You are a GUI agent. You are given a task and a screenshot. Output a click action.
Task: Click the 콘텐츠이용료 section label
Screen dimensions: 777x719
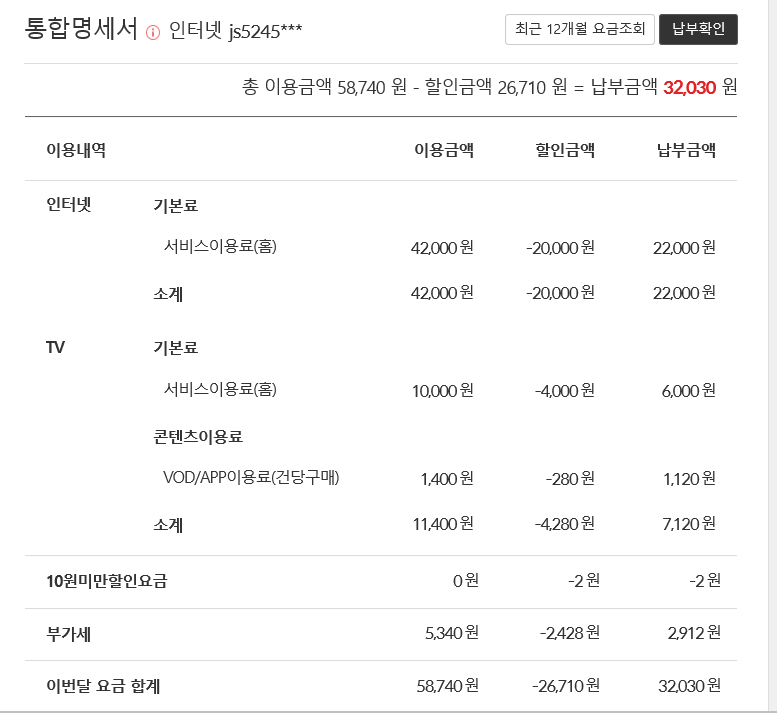point(198,436)
